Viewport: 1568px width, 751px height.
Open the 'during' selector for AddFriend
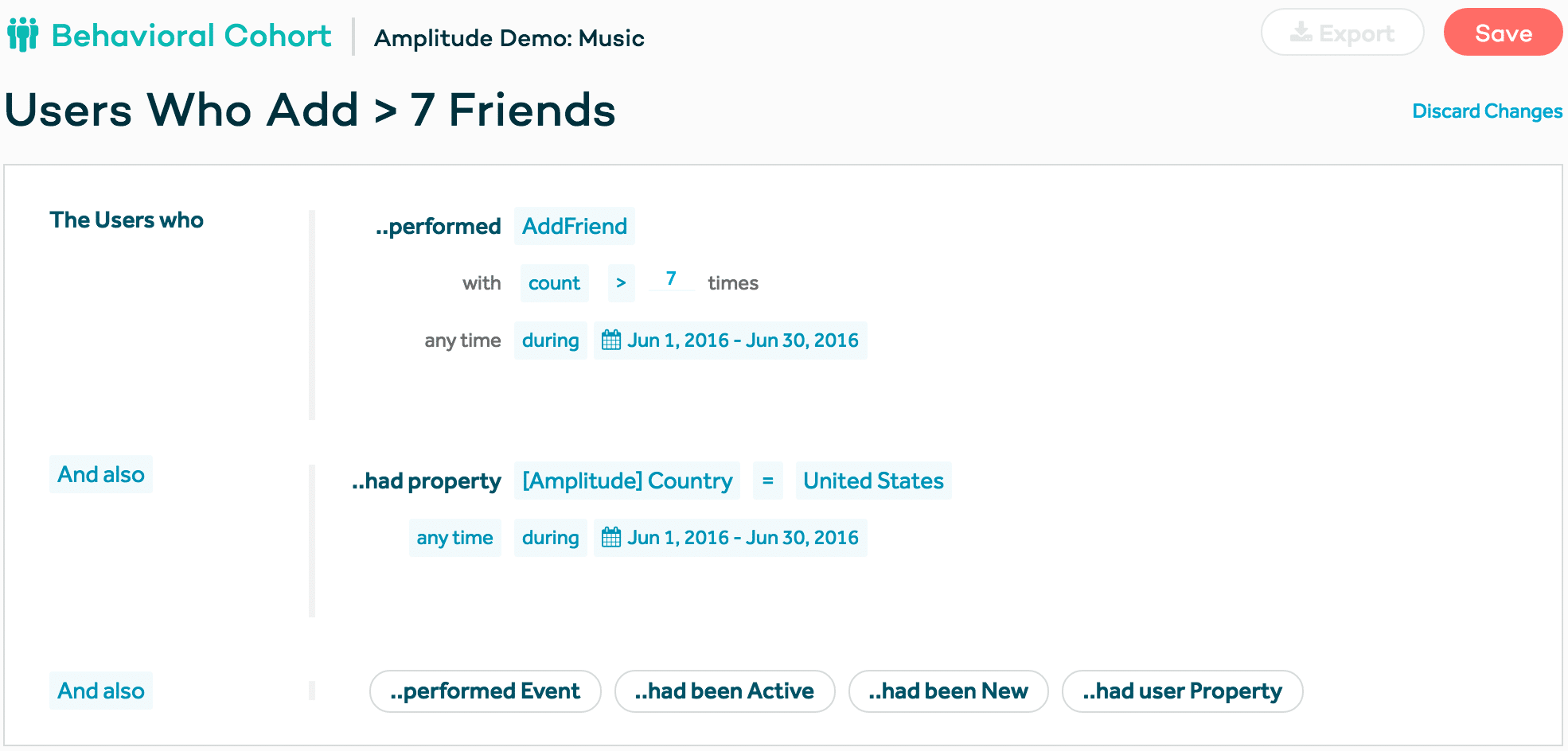pyautogui.click(x=550, y=340)
